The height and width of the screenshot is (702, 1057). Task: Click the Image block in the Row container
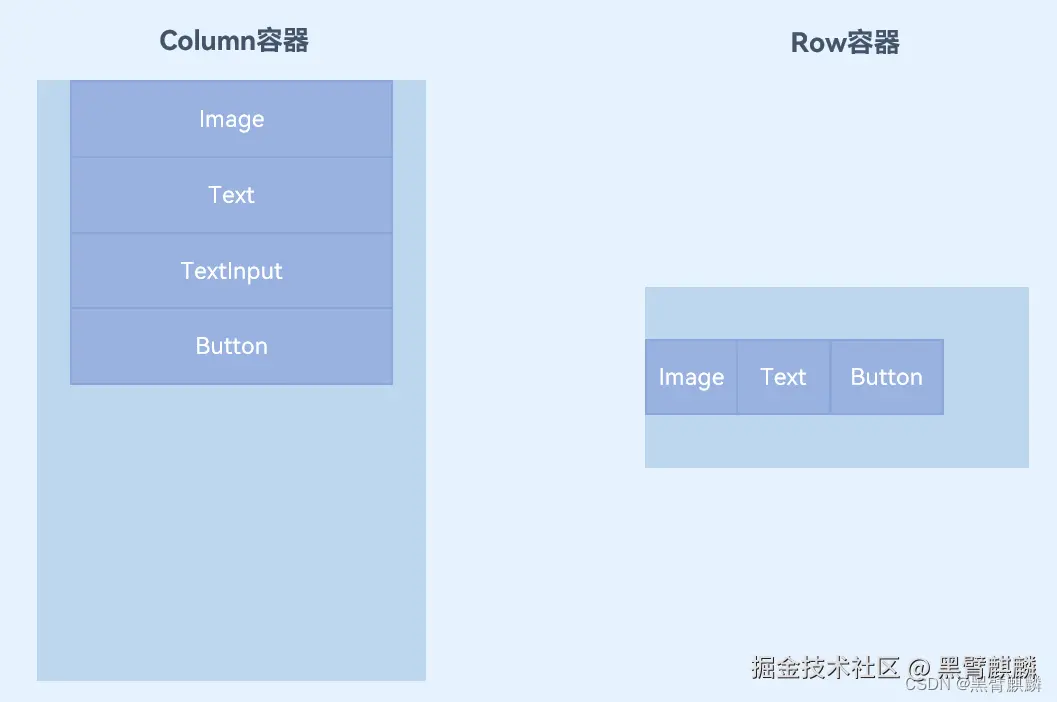point(691,377)
